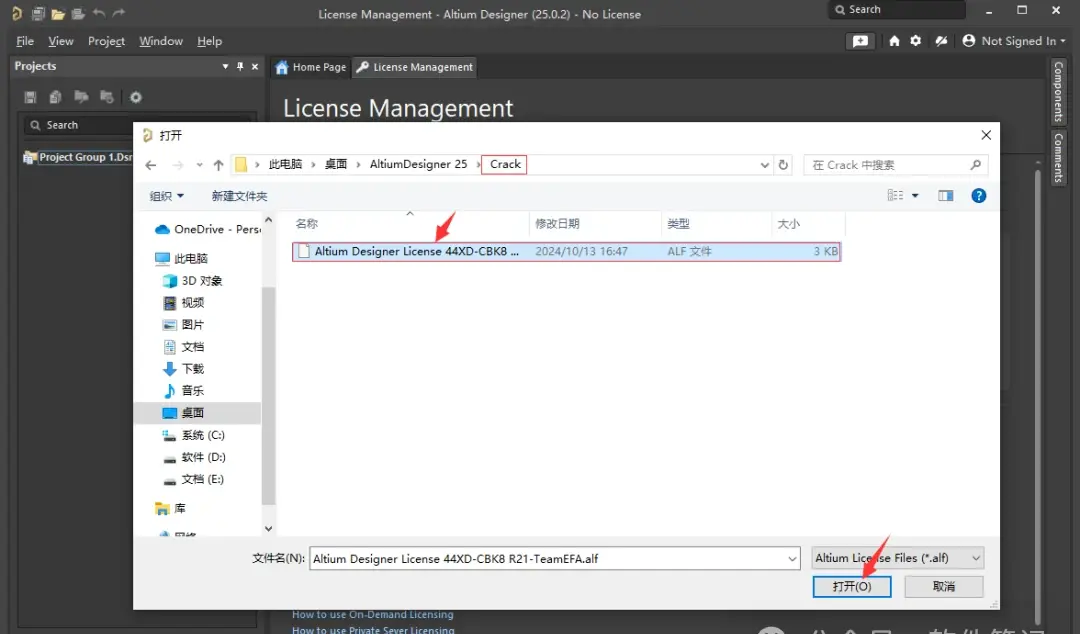Expand the Not Signed In account menu
1080x634 pixels.
pyautogui.click(x=1014, y=41)
